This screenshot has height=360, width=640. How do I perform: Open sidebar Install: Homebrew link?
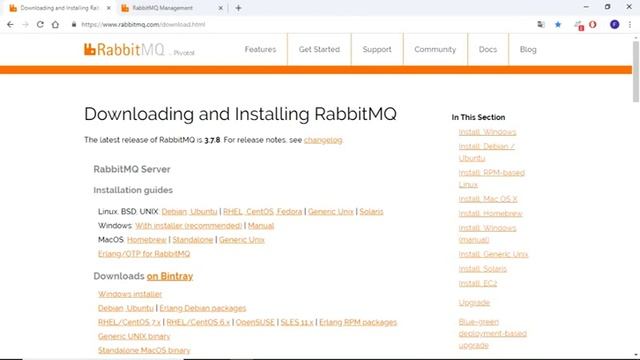click(x=490, y=213)
